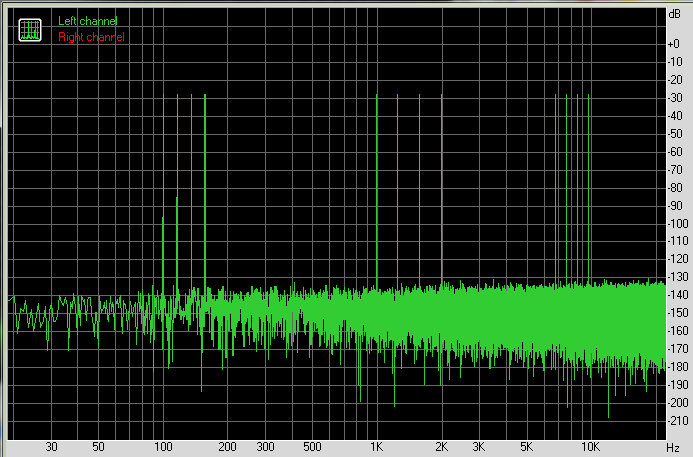
Task: Click the '-180' dB scale value
Action: coord(678,366)
